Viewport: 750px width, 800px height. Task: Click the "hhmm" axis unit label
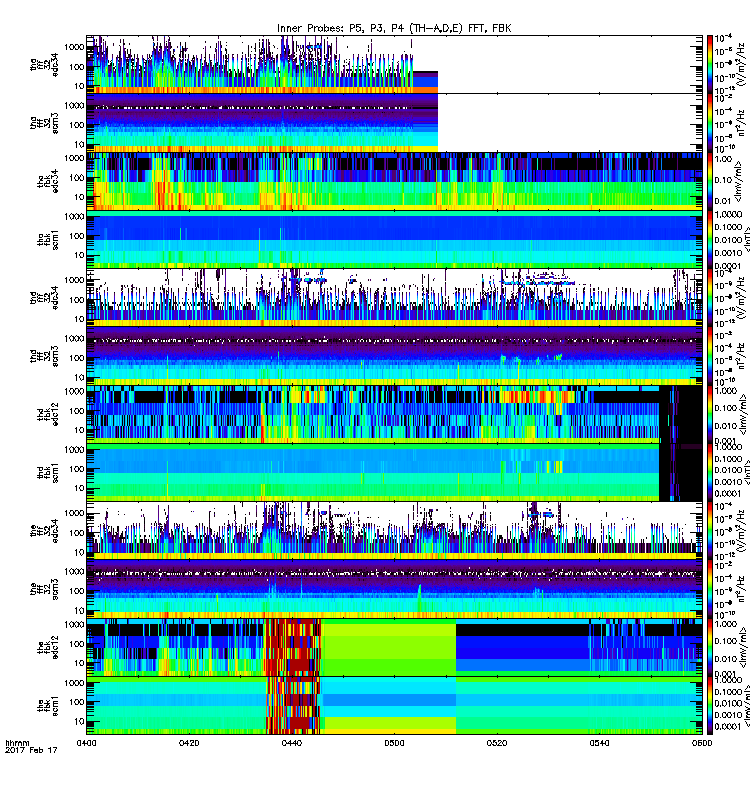tap(17, 743)
